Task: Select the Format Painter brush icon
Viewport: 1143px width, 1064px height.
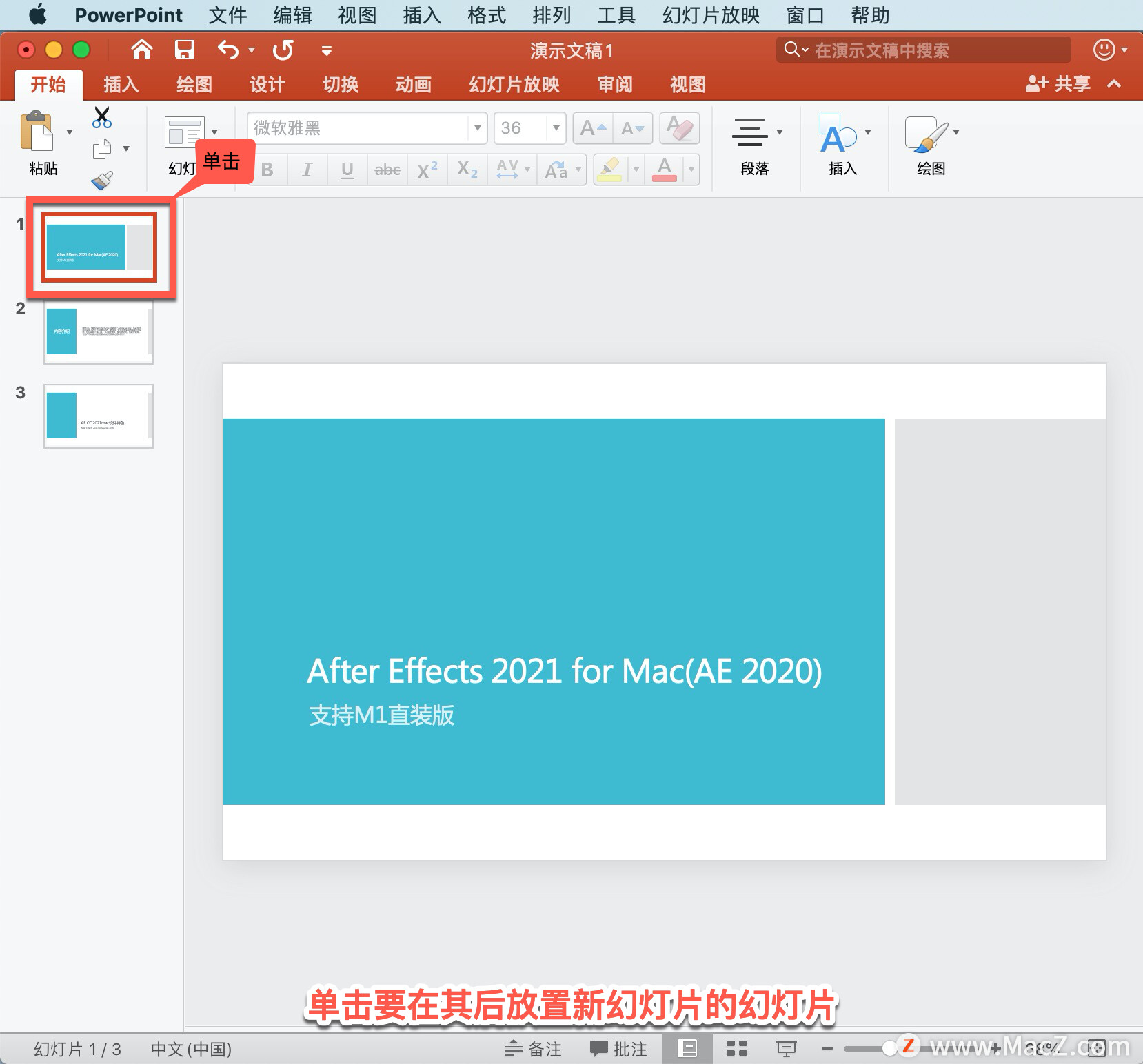Action: coord(102,181)
